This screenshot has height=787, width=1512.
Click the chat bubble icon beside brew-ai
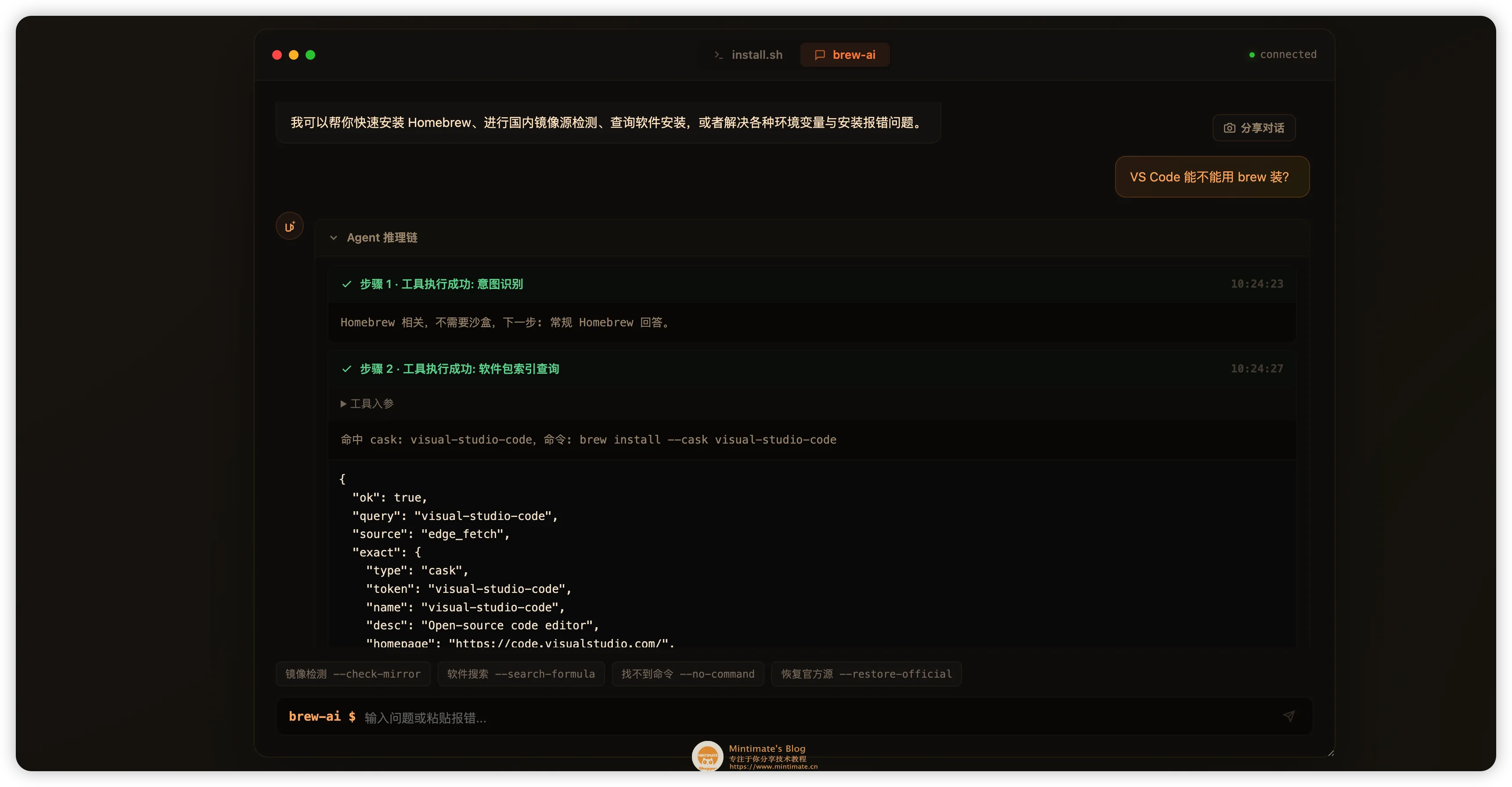point(820,54)
